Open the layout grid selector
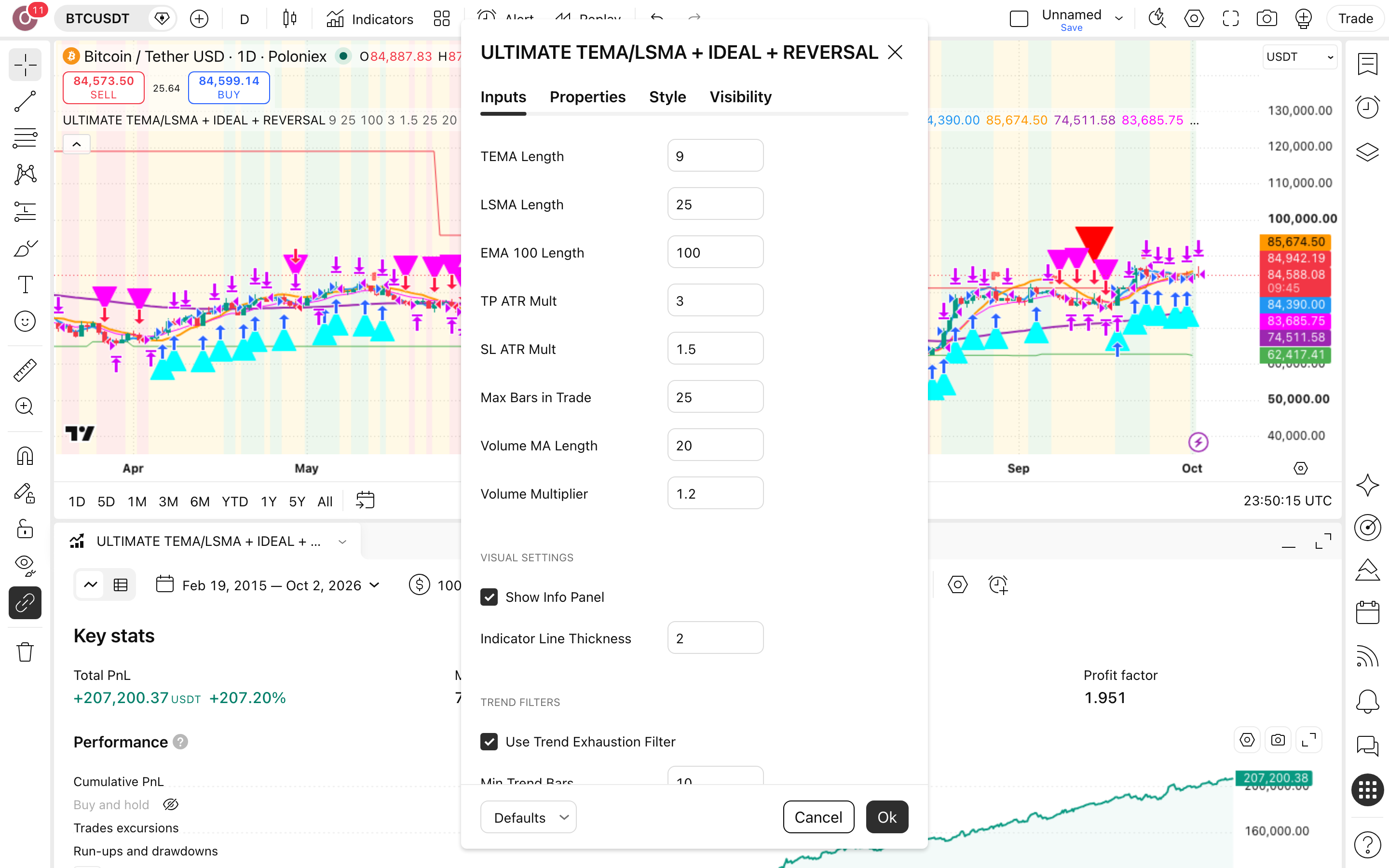The width and height of the screenshot is (1389, 868). tap(441, 19)
